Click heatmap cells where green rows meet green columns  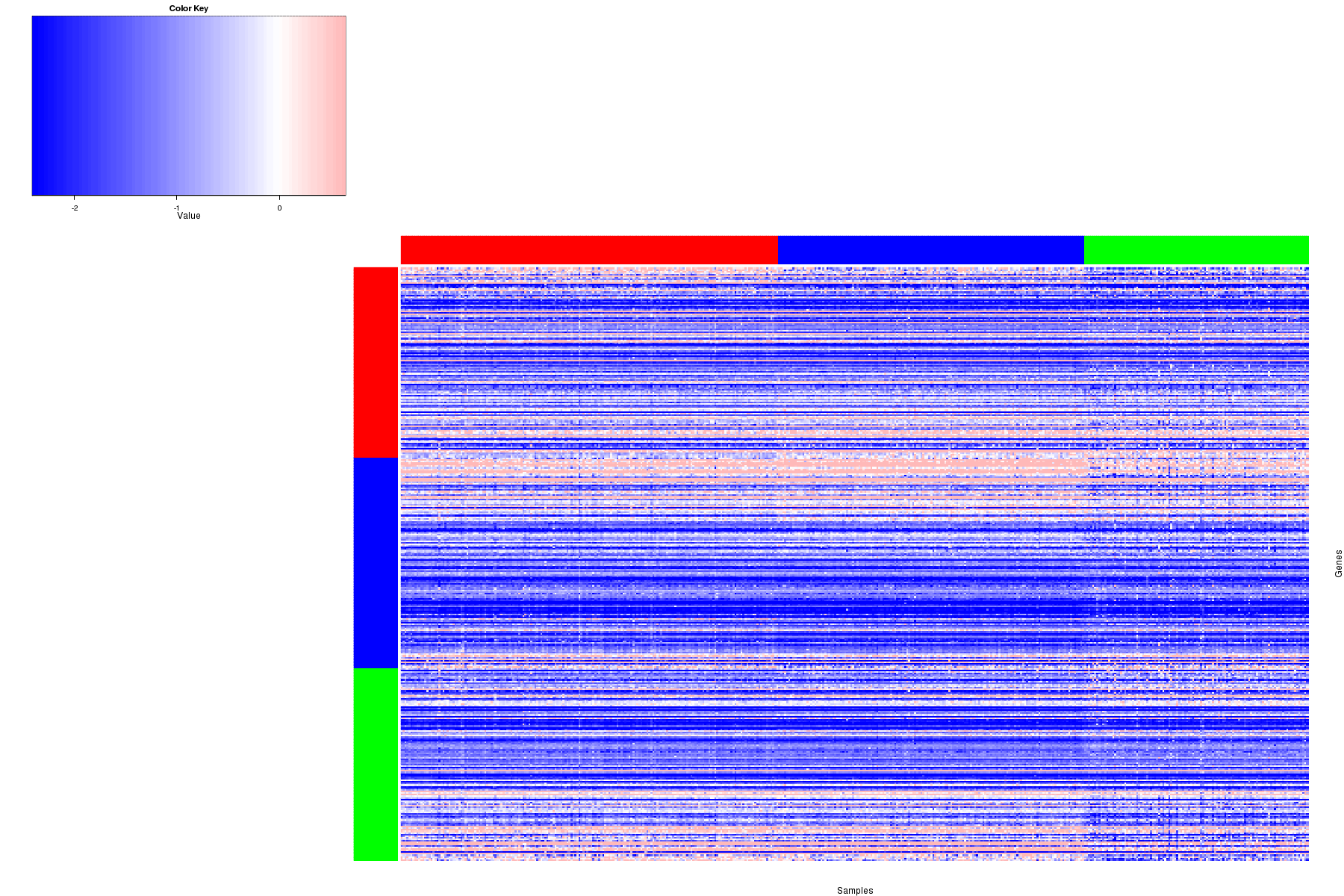coord(1195,764)
